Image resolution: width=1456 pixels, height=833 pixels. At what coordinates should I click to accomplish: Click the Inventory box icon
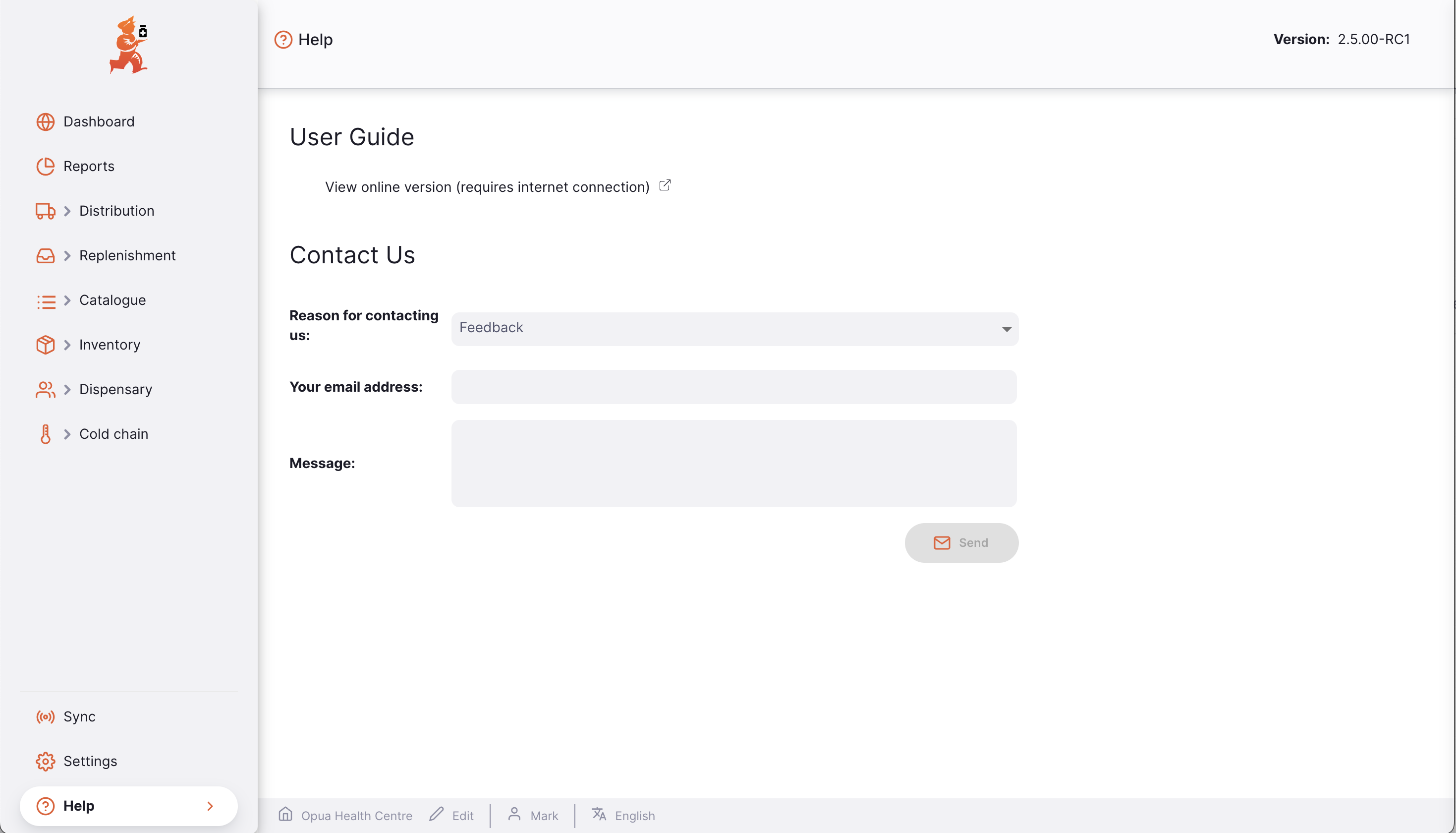45,345
